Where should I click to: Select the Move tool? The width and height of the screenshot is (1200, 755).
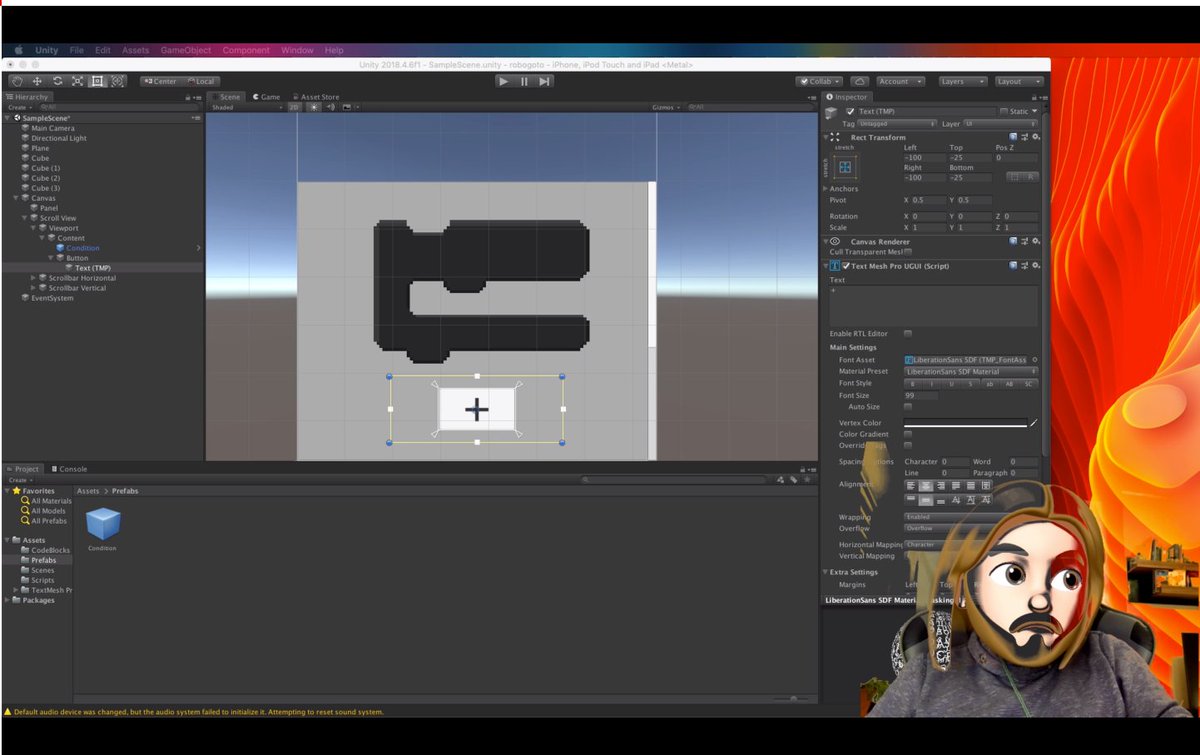(x=37, y=81)
